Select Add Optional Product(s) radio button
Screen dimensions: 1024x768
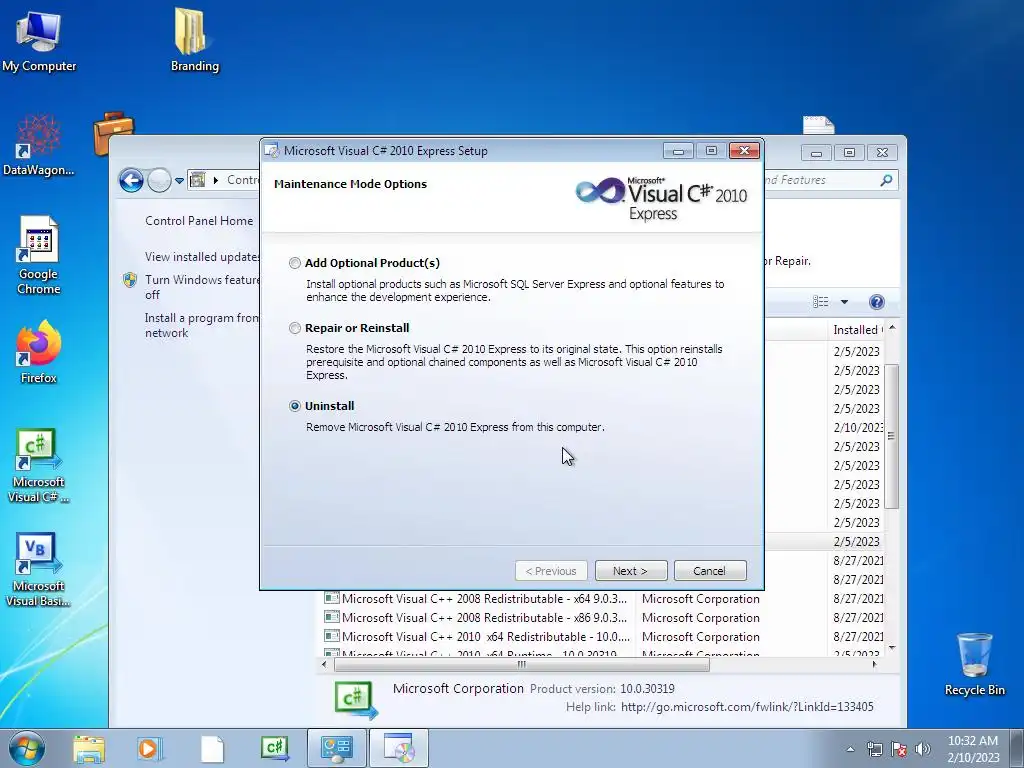click(x=295, y=263)
